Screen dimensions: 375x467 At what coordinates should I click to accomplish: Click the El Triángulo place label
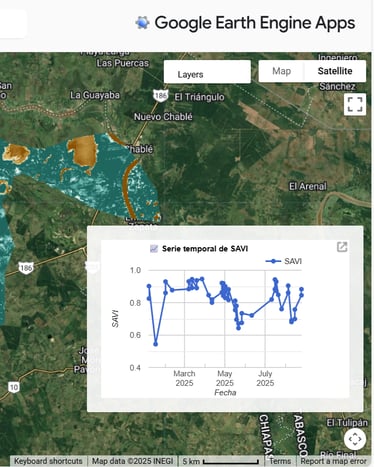click(199, 97)
